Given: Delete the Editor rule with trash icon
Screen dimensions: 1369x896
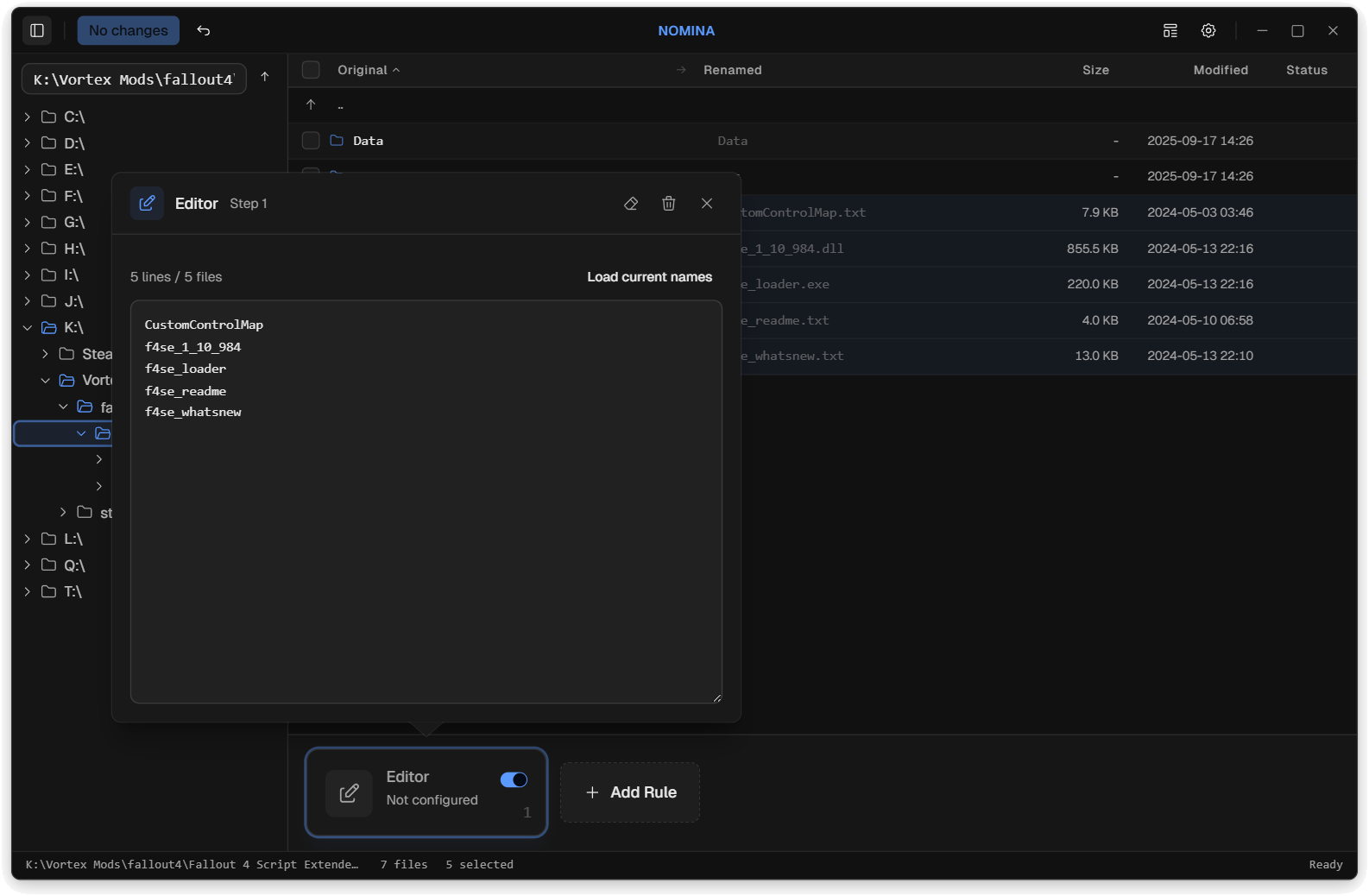Looking at the screenshot, I should [x=669, y=204].
